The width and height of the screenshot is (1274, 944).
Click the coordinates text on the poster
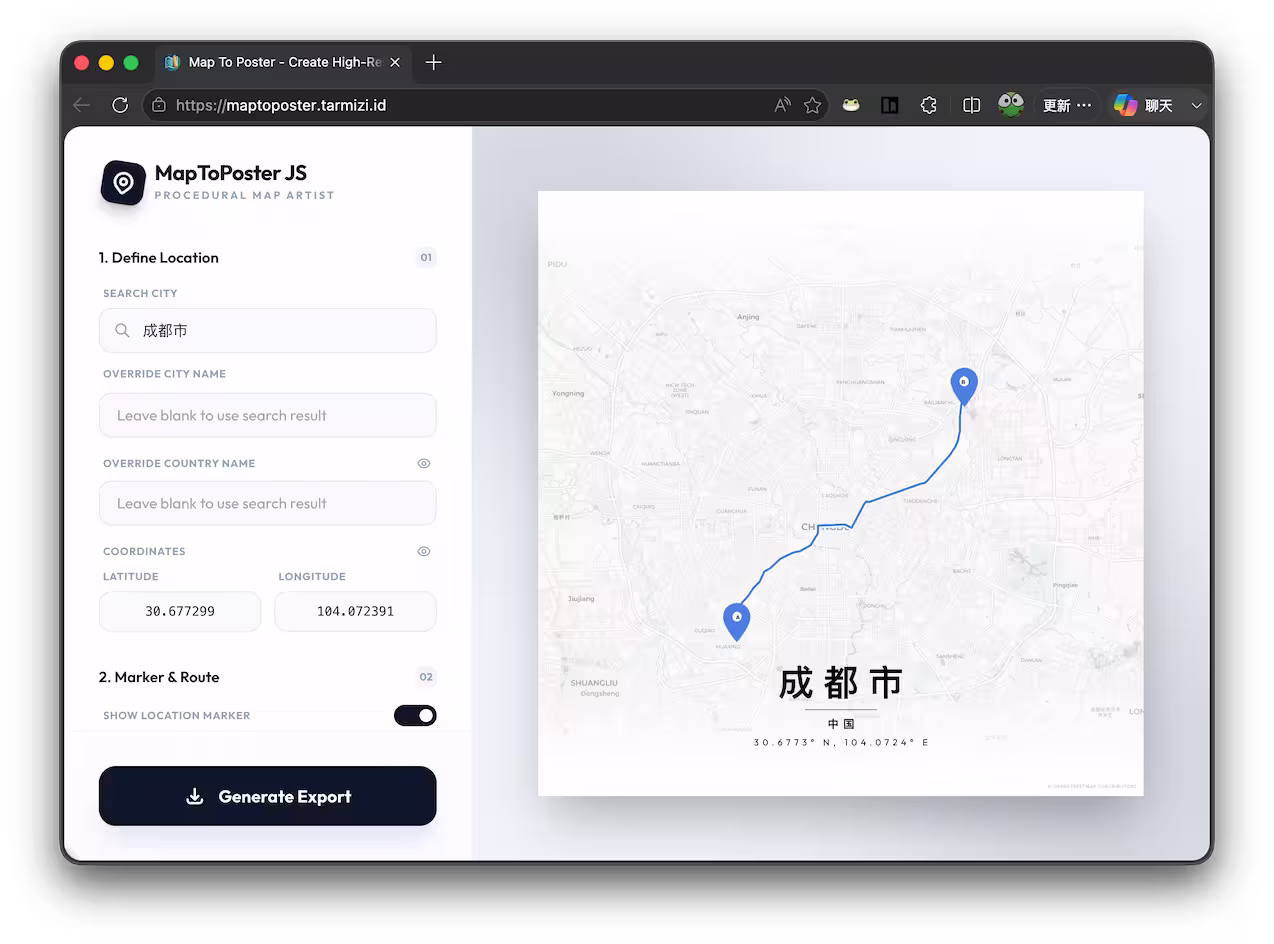[841, 743]
